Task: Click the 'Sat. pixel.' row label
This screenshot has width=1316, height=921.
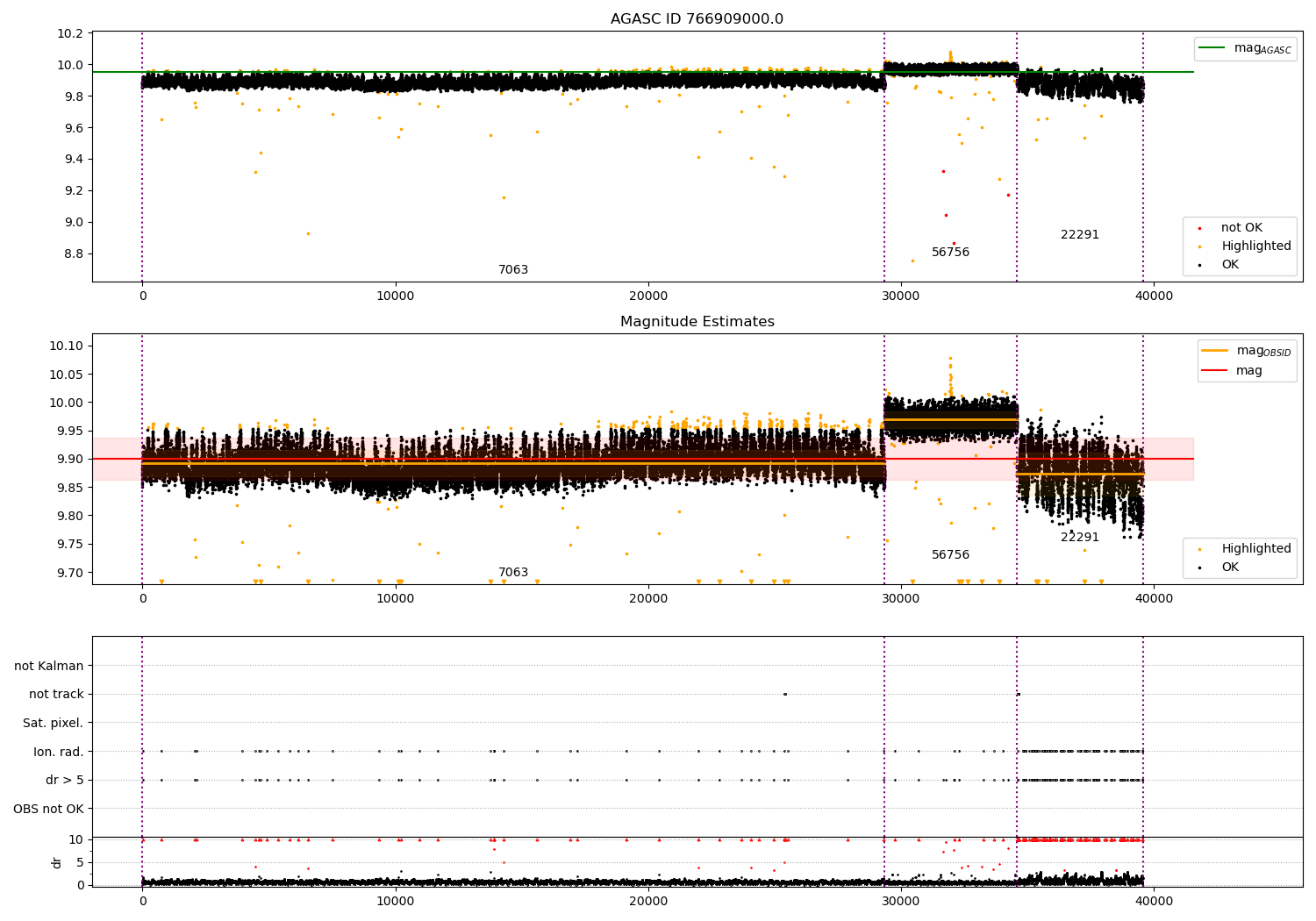Action: point(54,724)
